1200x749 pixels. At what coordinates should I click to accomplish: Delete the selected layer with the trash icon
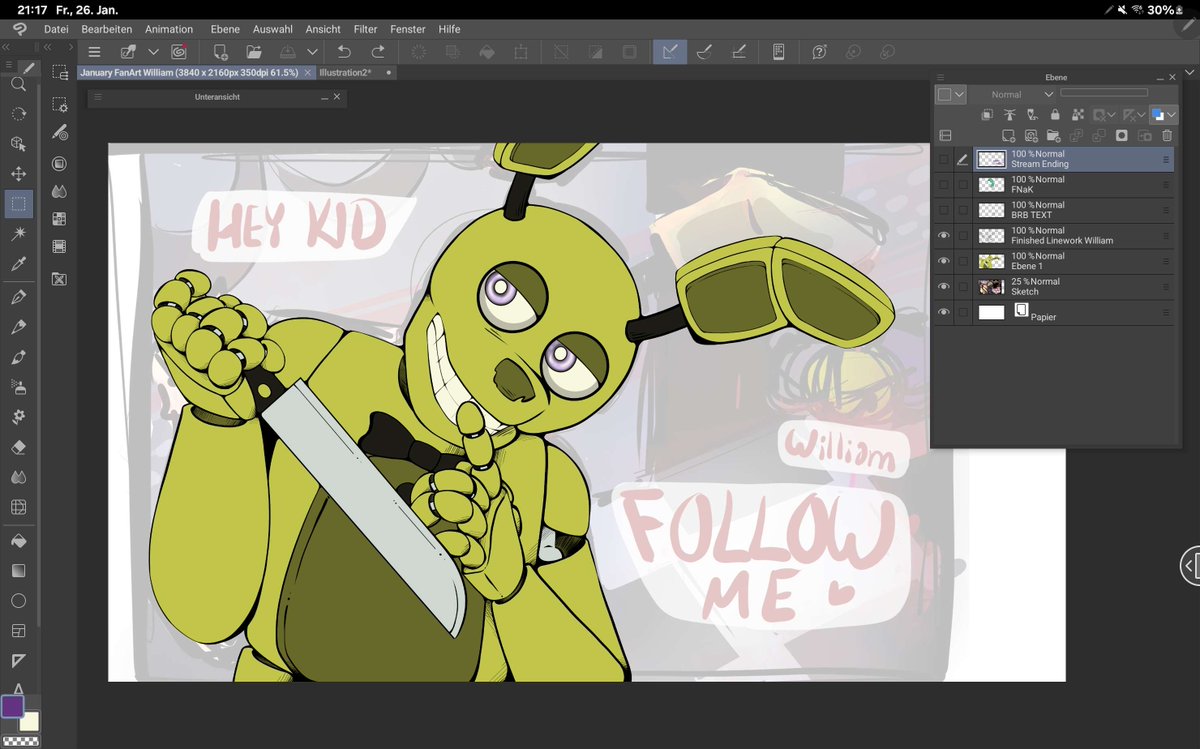1167,134
